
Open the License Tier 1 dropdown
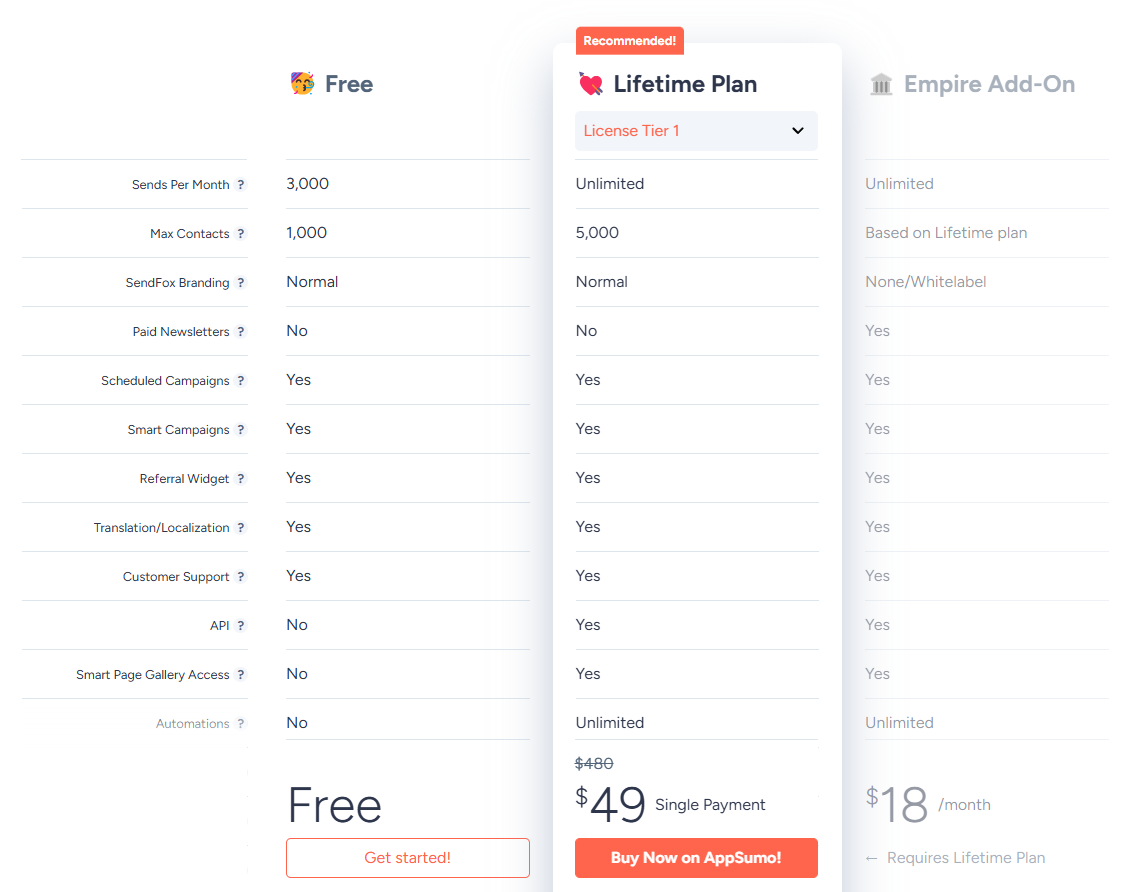[696, 131]
